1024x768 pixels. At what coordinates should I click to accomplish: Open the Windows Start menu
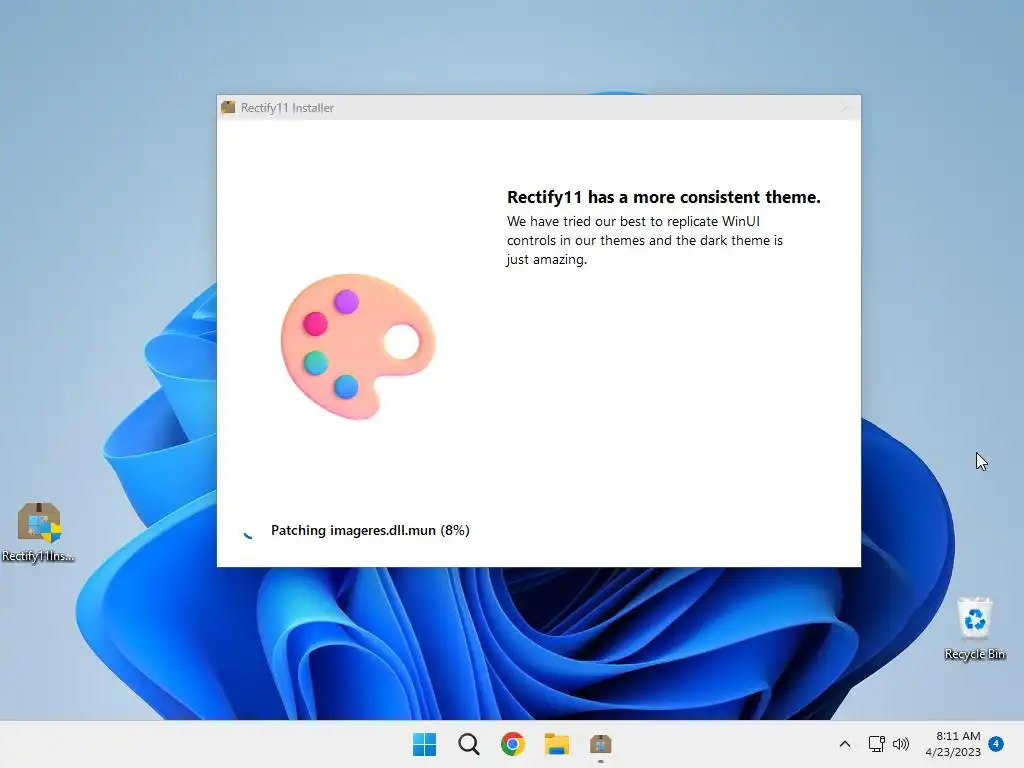tap(424, 744)
